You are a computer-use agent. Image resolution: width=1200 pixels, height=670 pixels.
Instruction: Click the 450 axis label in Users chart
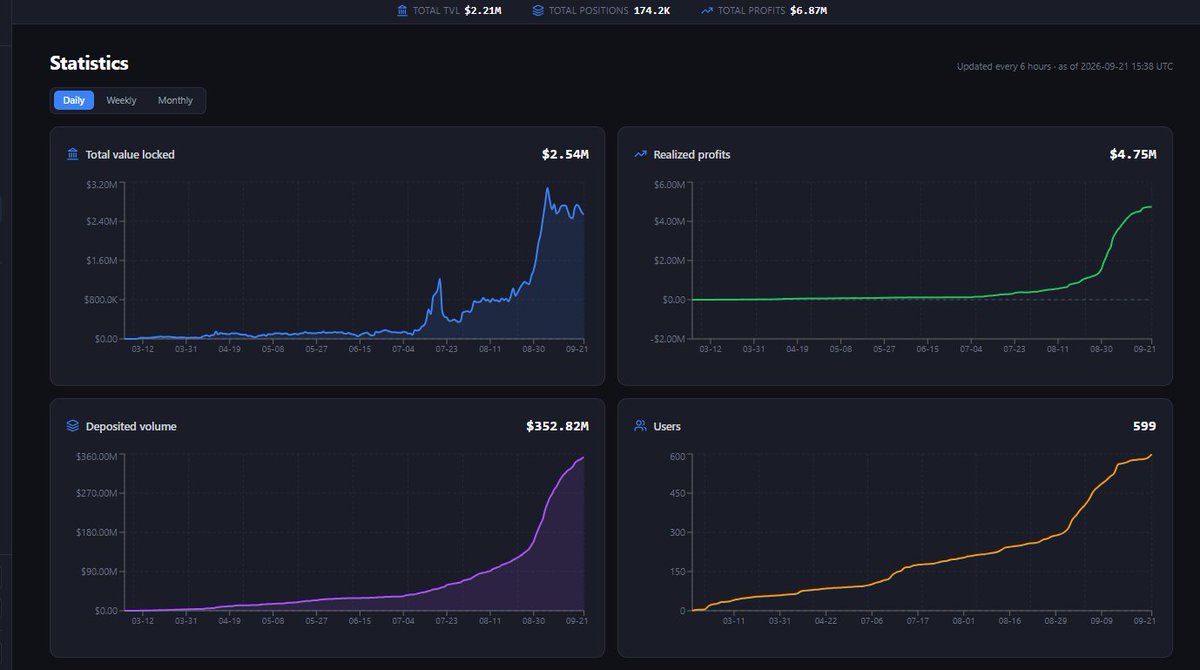[676, 494]
